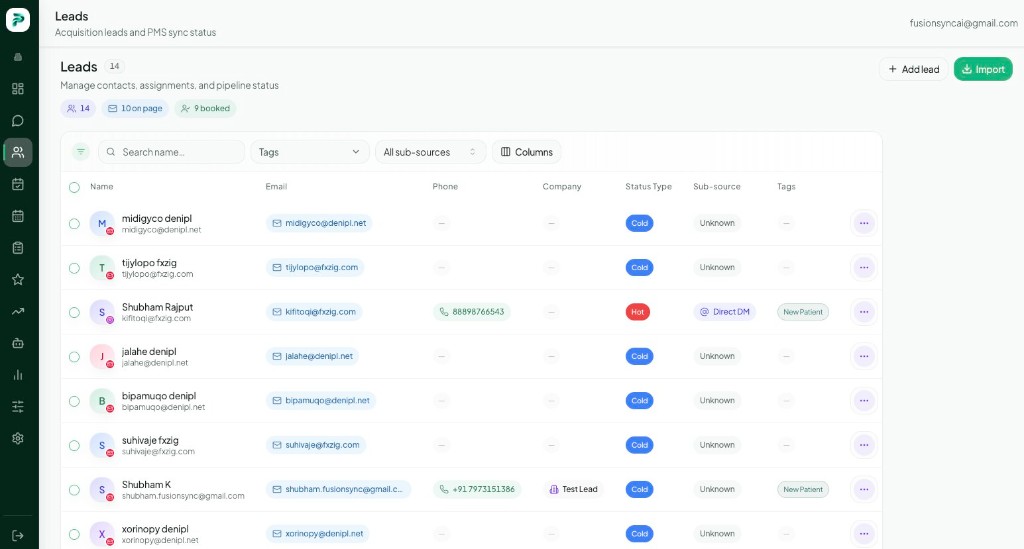1024x549 pixels.
Task: Open the settings gear icon in sidebar
Action: (x=18, y=438)
